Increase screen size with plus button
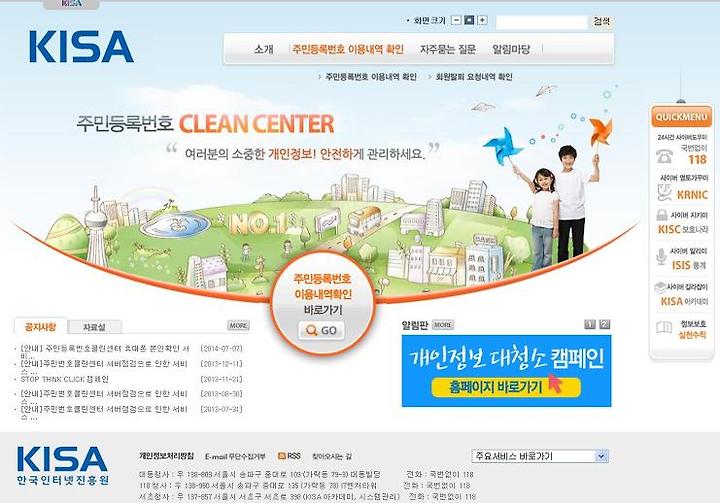Screen dimensions: 720x503 (482, 20)
